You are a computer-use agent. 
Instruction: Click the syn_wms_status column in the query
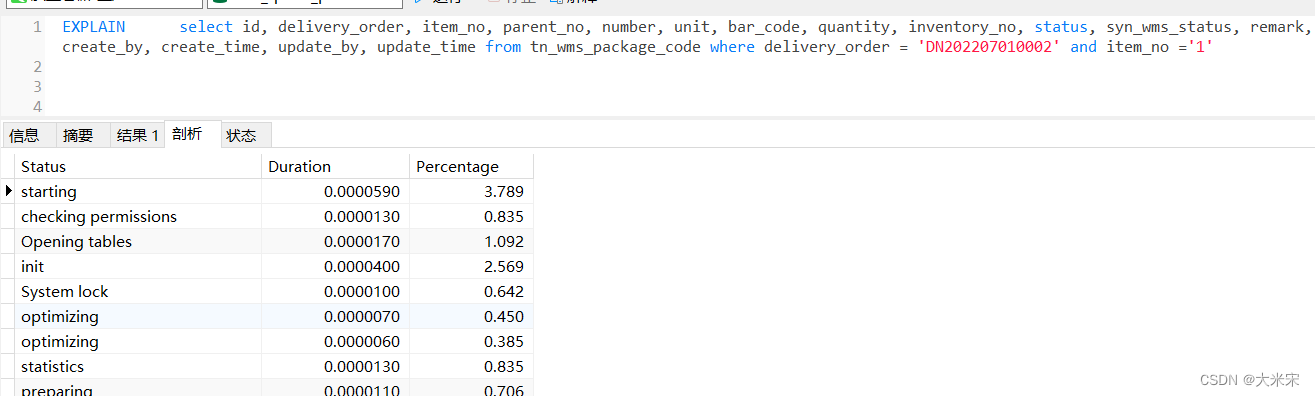(1169, 27)
